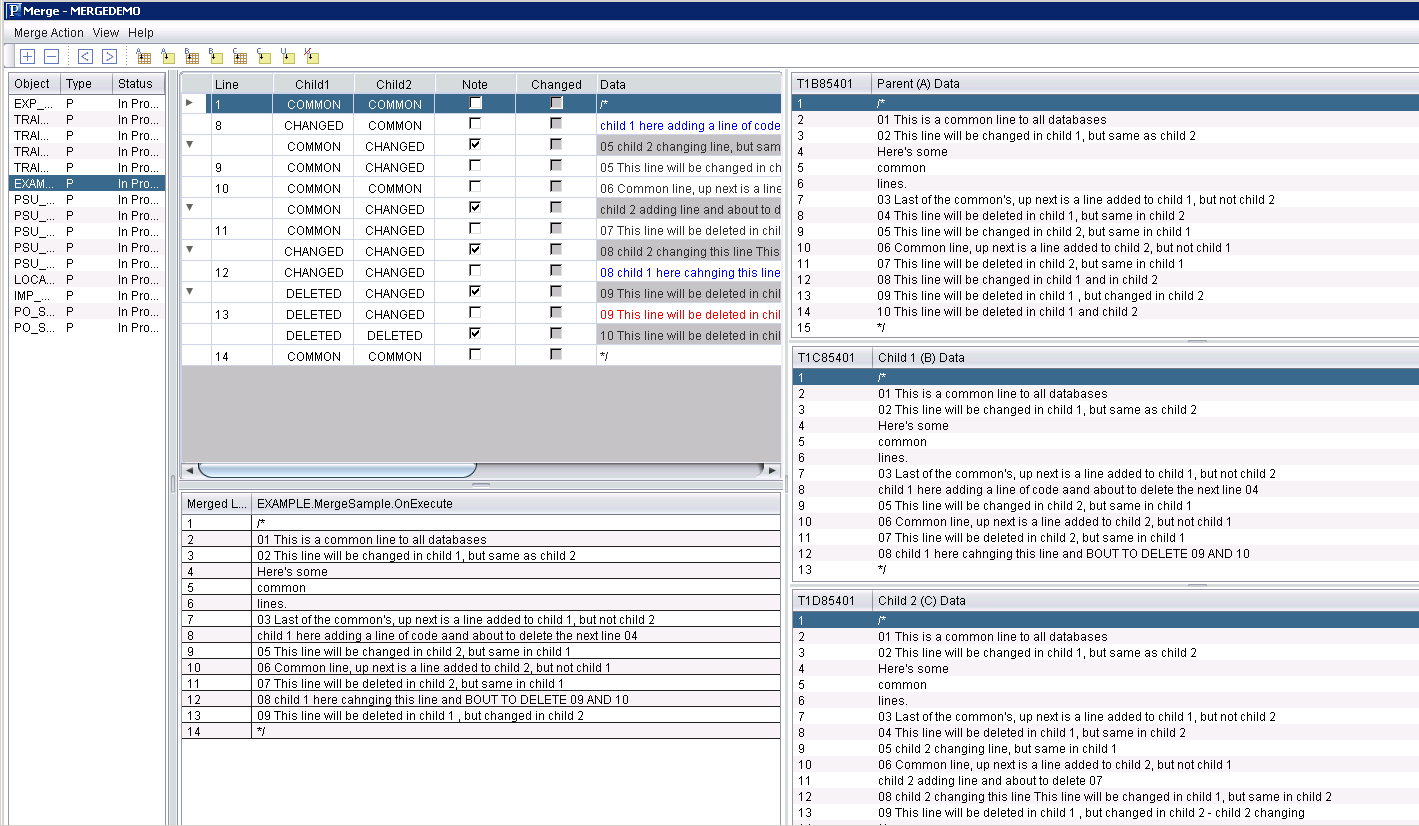Click the toolbar A icon with grid

point(143,56)
